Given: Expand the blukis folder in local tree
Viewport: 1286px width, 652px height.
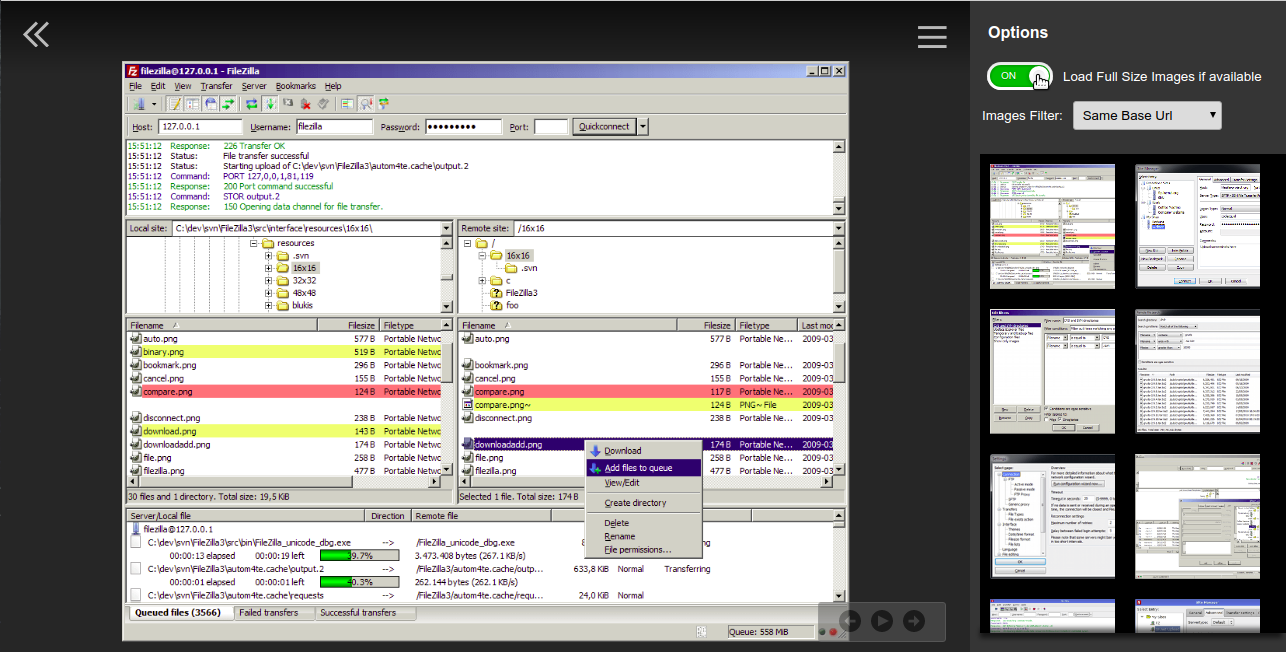Looking at the screenshot, I should pyautogui.click(x=269, y=306).
